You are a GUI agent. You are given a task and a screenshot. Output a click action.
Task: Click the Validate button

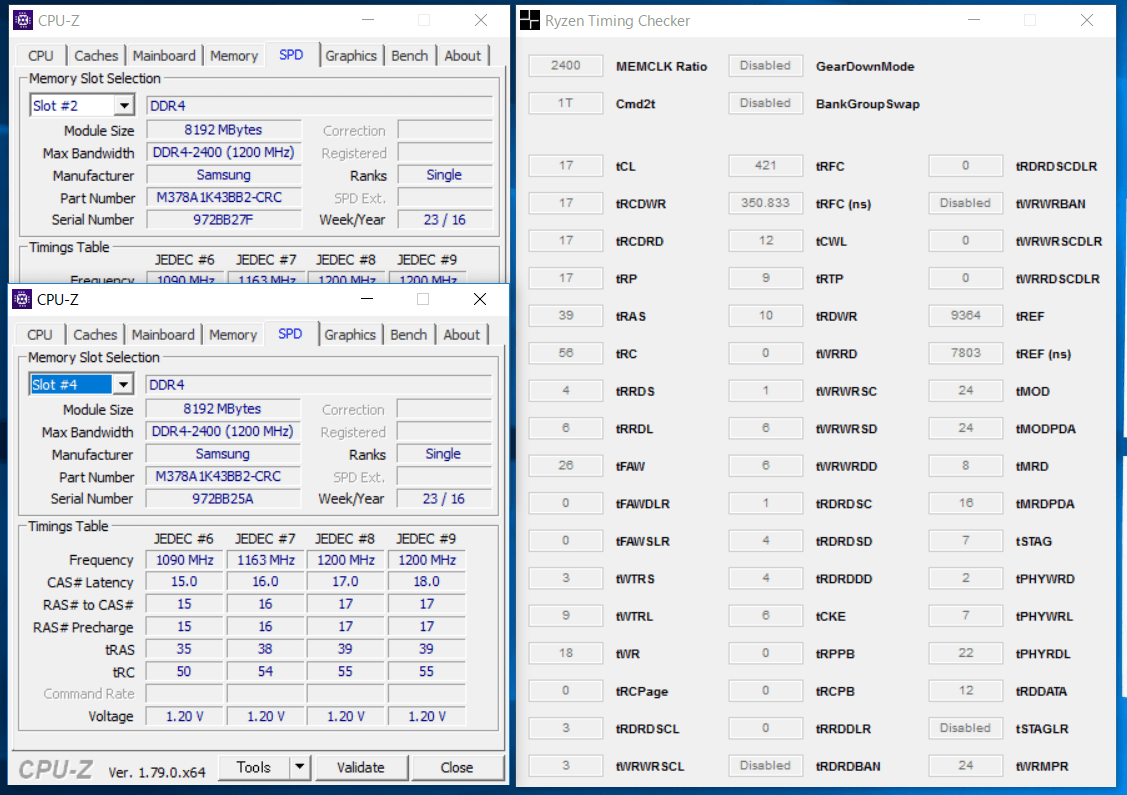pyautogui.click(x=361, y=767)
